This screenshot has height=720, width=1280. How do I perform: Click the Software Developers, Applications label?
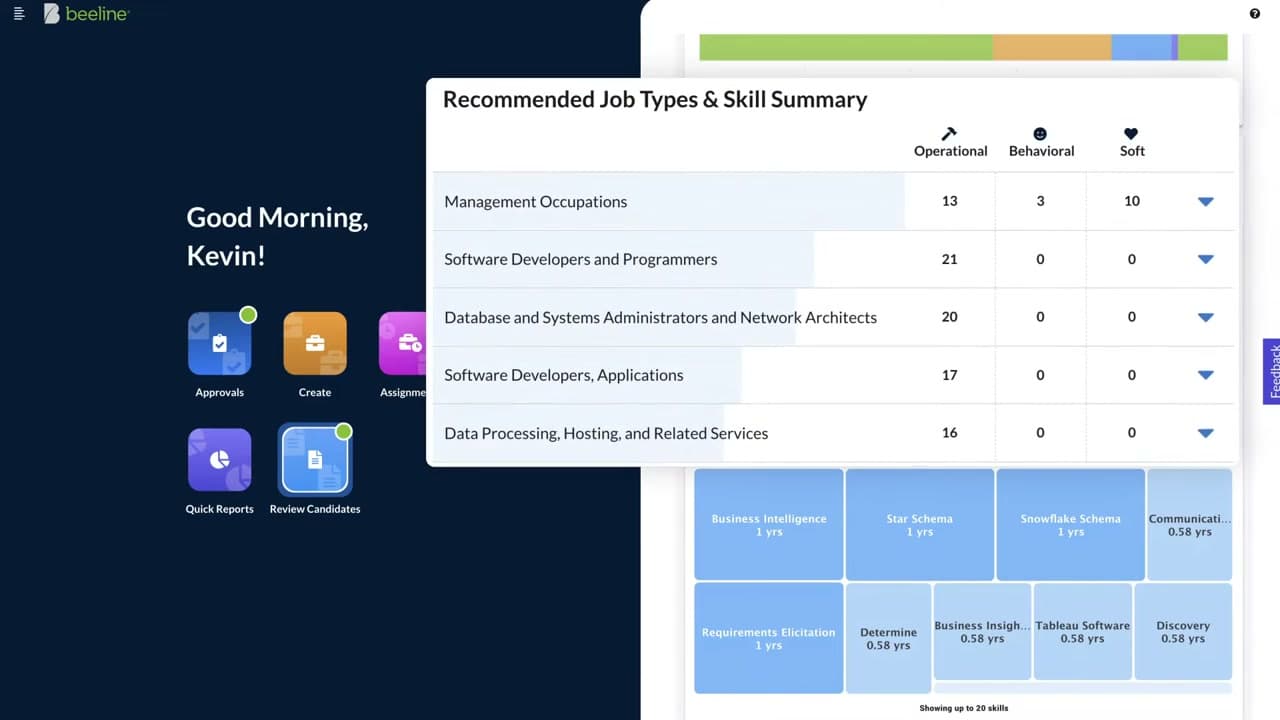(x=564, y=375)
